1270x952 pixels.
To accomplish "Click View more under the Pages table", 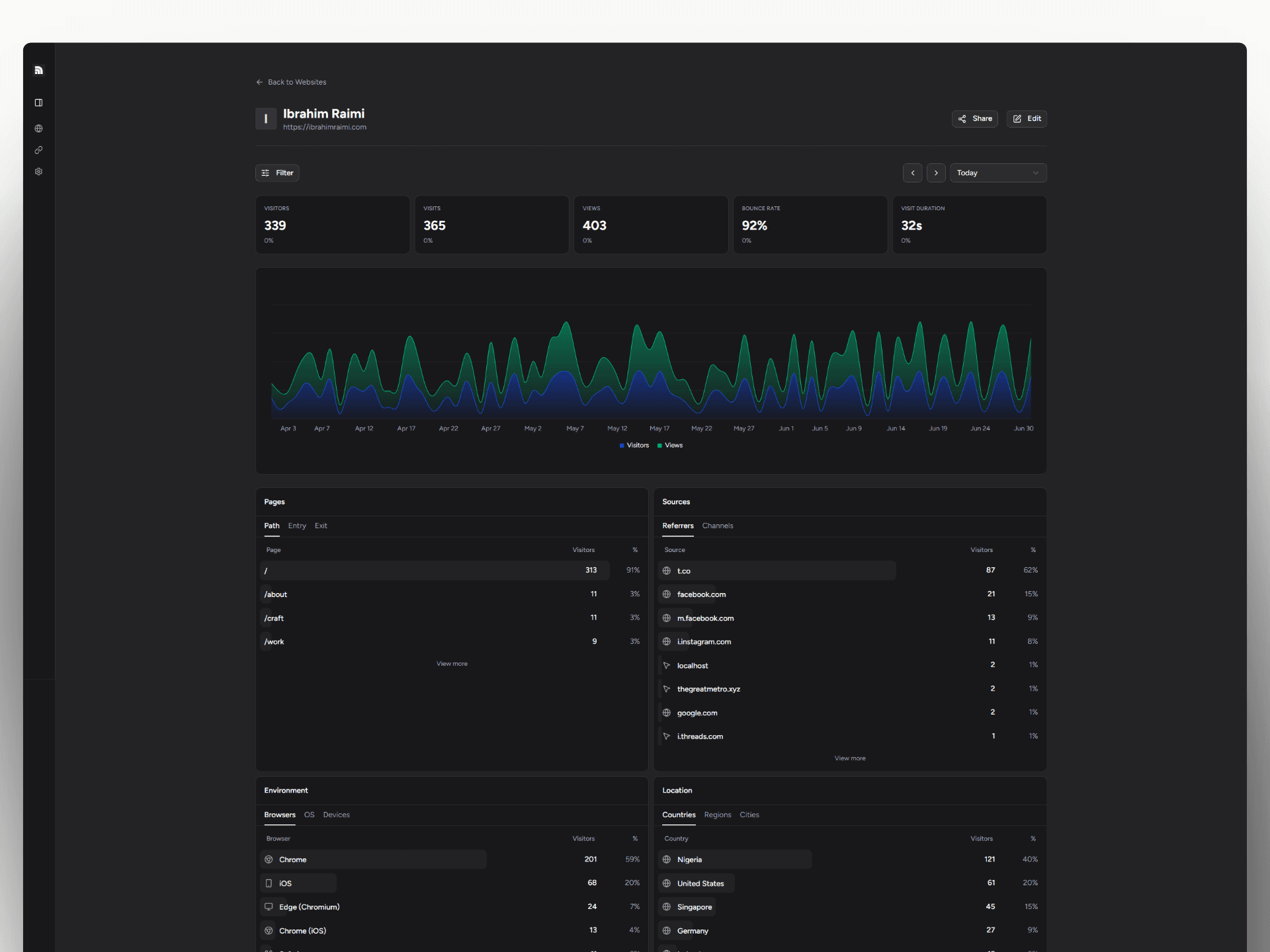I will pyautogui.click(x=452, y=663).
